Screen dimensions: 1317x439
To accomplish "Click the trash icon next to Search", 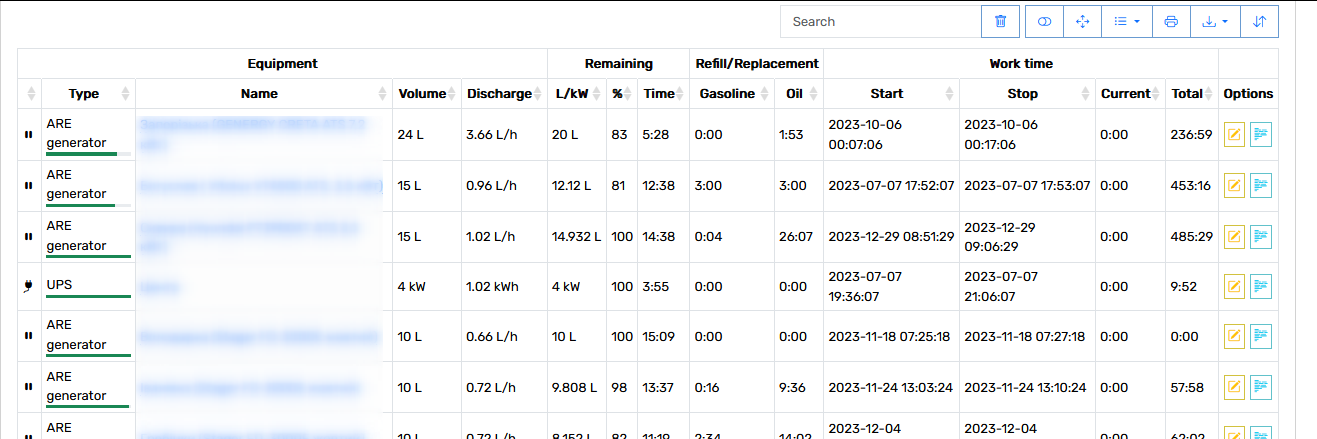I will (x=1000, y=21).
